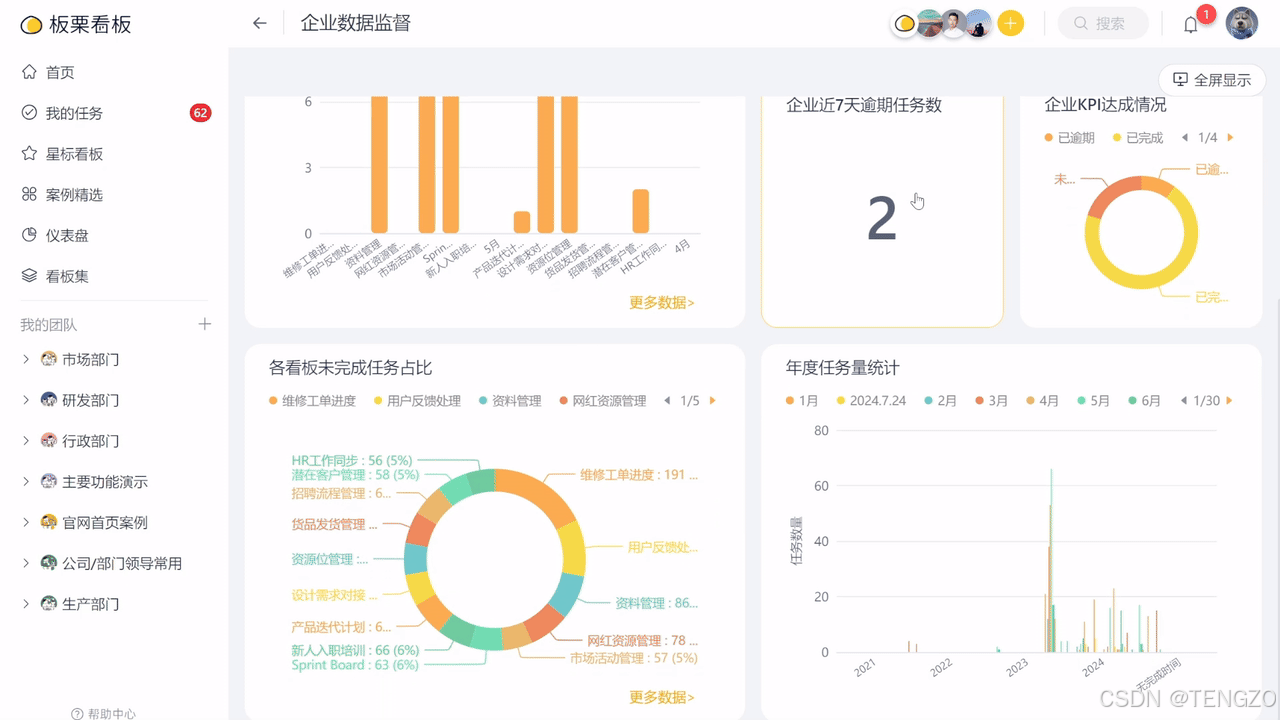
Task: Click the fourth member avatar in header
Action: (x=978, y=23)
